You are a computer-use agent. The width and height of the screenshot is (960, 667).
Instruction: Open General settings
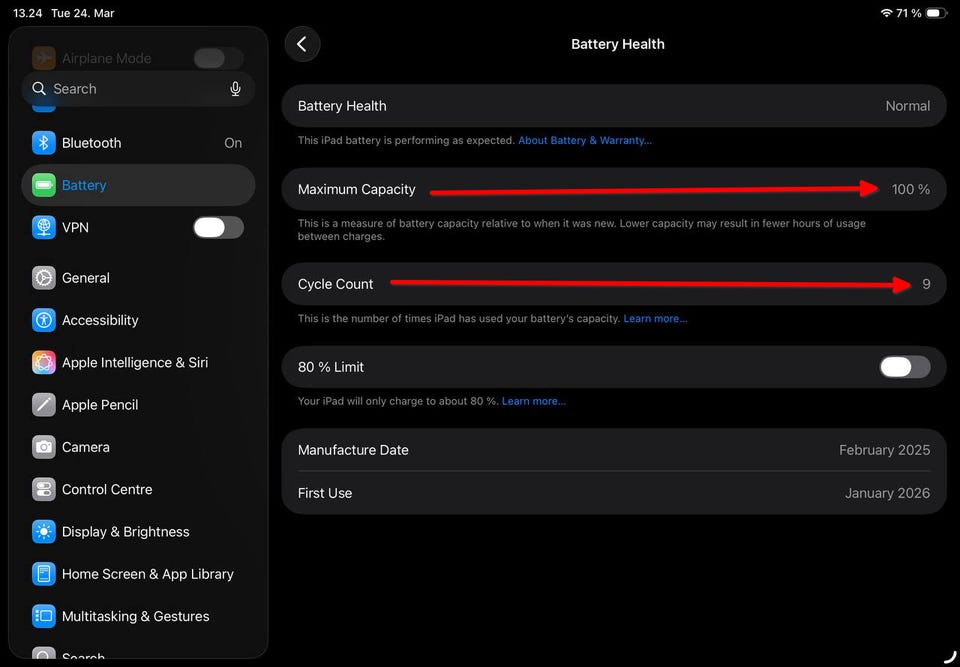[x=86, y=278]
